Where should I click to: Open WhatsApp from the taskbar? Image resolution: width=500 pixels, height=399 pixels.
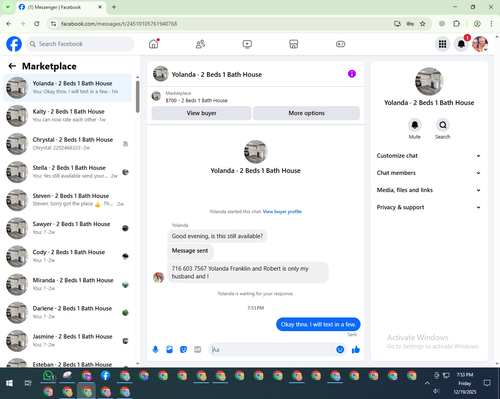(x=49, y=376)
